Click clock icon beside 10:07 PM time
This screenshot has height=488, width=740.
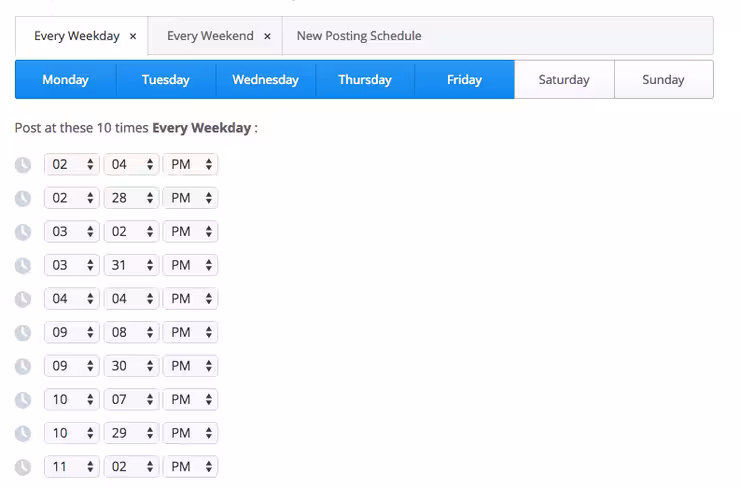click(x=23, y=400)
